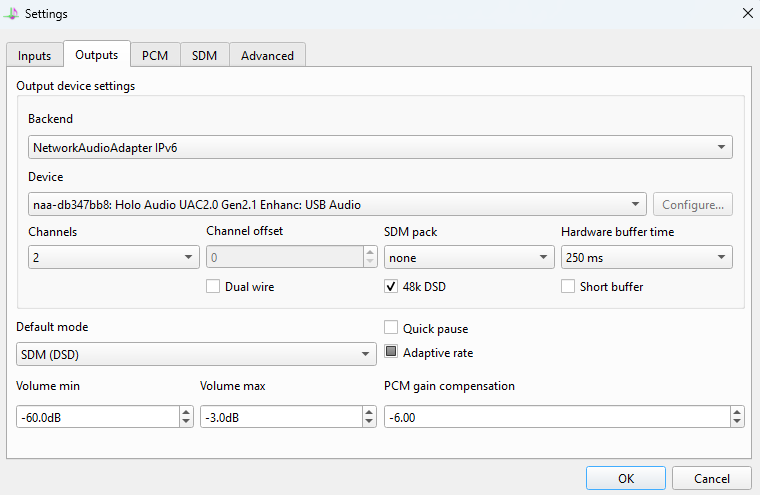Expand the Device dropdown
760x495 pixels.
point(337,204)
